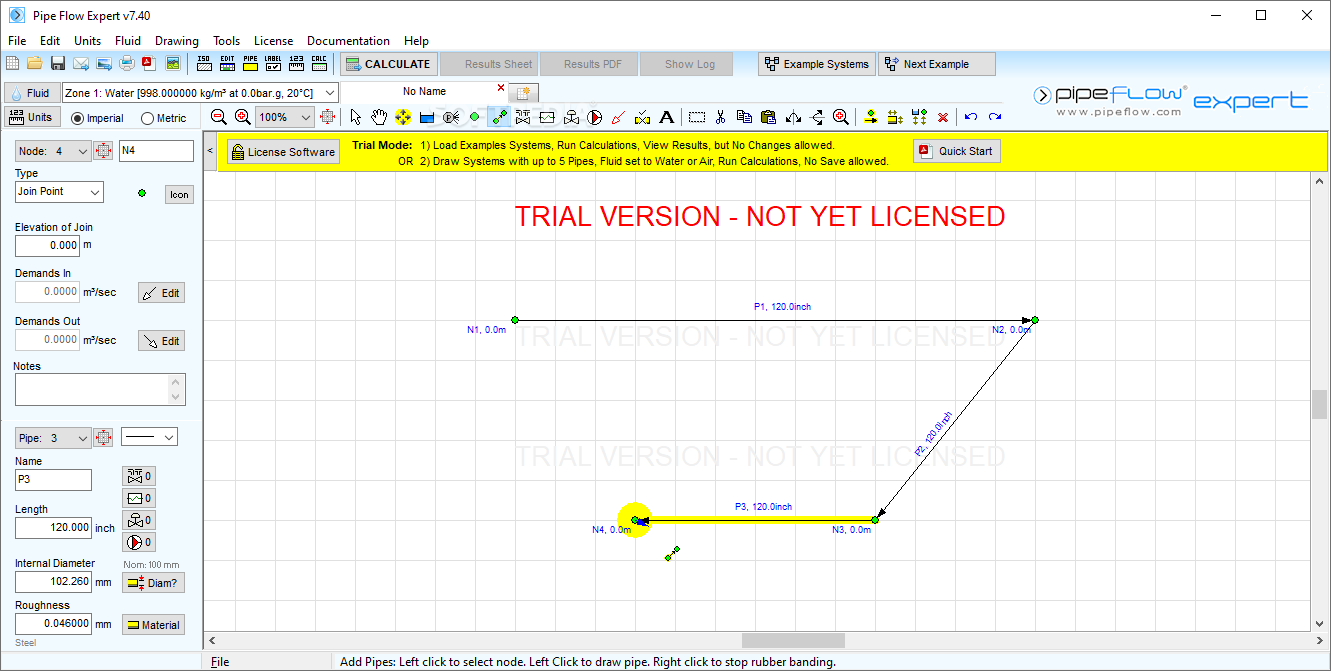Add control valve via pipe panel button
Image resolution: width=1331 pixels, height=671 pixels.
pos(138,520)
